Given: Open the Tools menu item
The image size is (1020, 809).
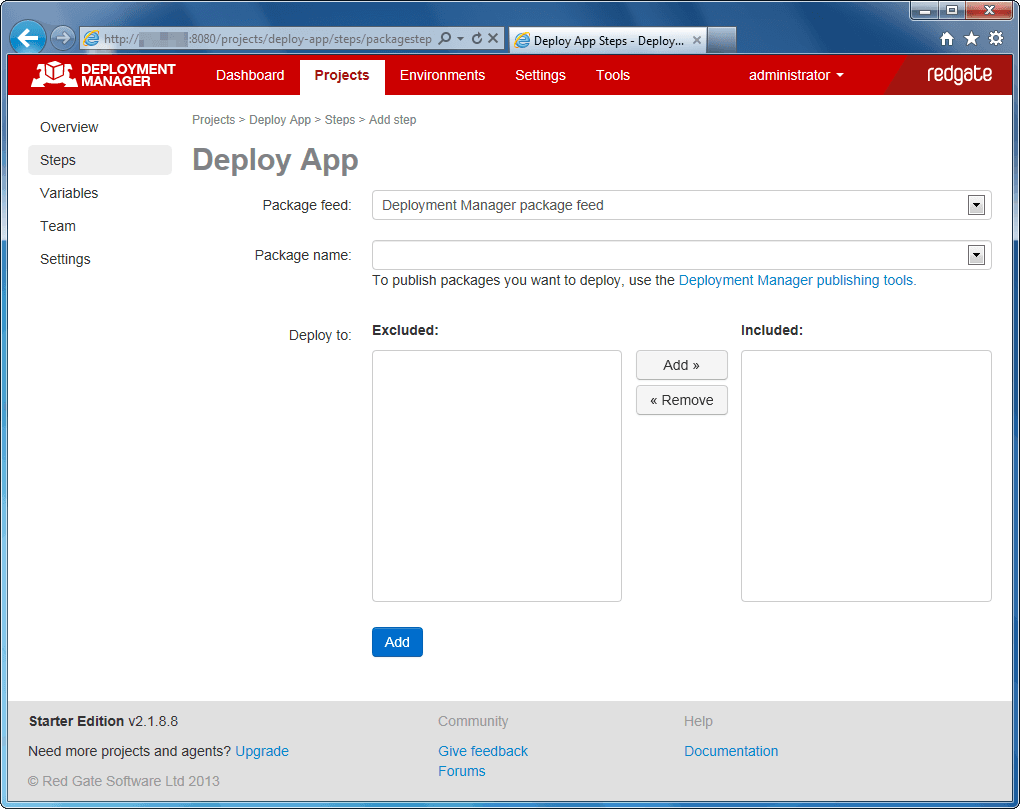Looking at the screenshot, I should [613, 75].
